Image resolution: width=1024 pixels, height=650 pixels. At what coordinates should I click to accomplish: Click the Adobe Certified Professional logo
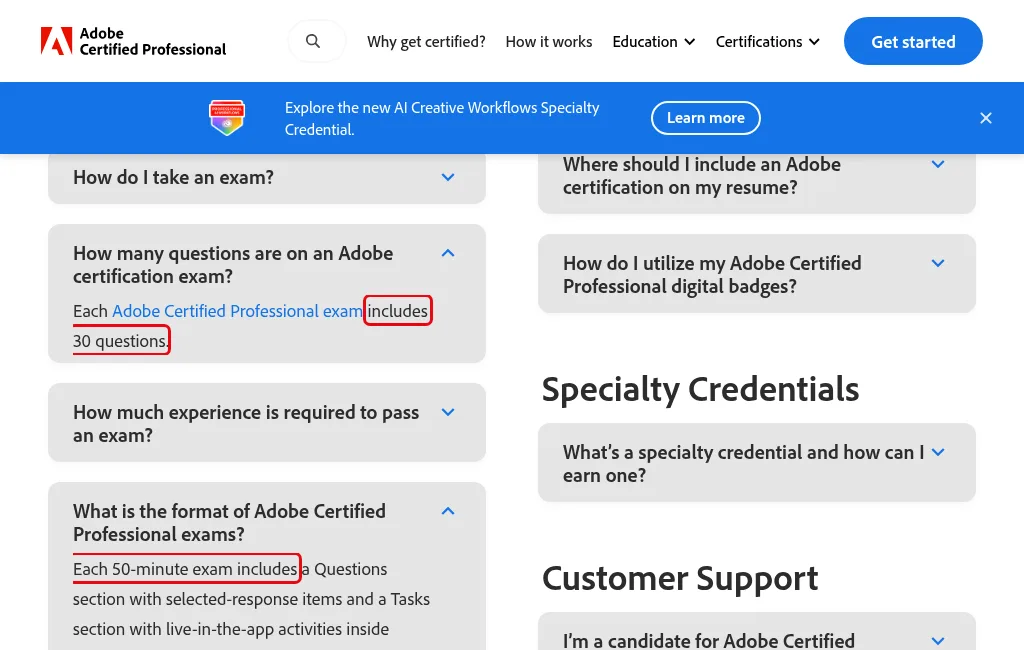[x=133, y=41]
